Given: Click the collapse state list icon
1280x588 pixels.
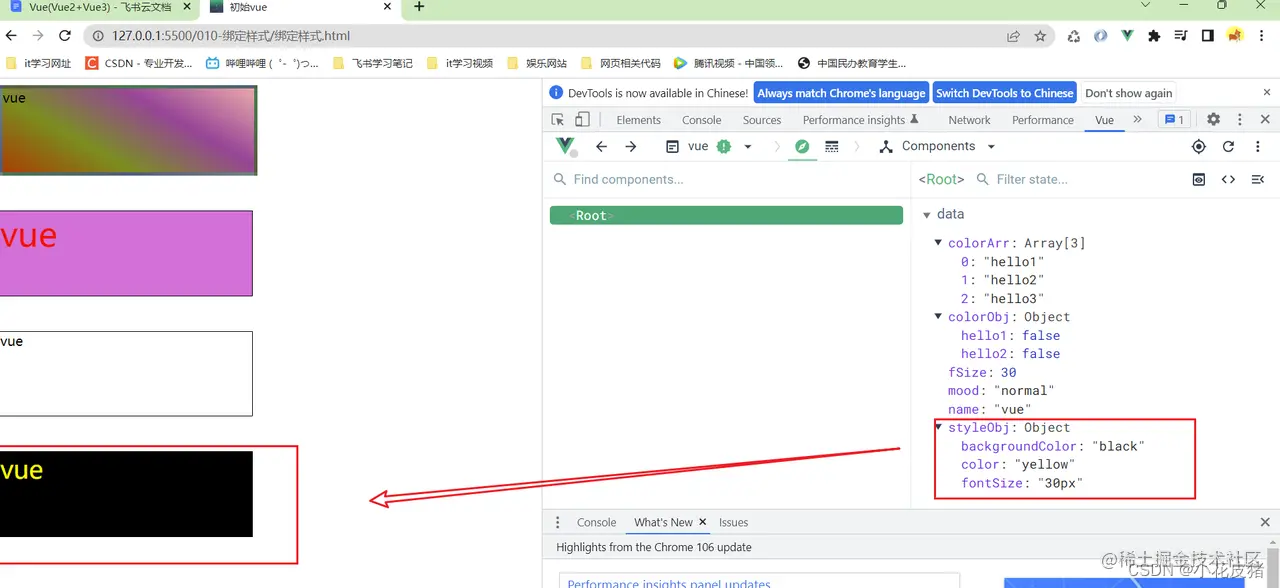Looking at the screenshot, I should click(x=1258, y=179).
